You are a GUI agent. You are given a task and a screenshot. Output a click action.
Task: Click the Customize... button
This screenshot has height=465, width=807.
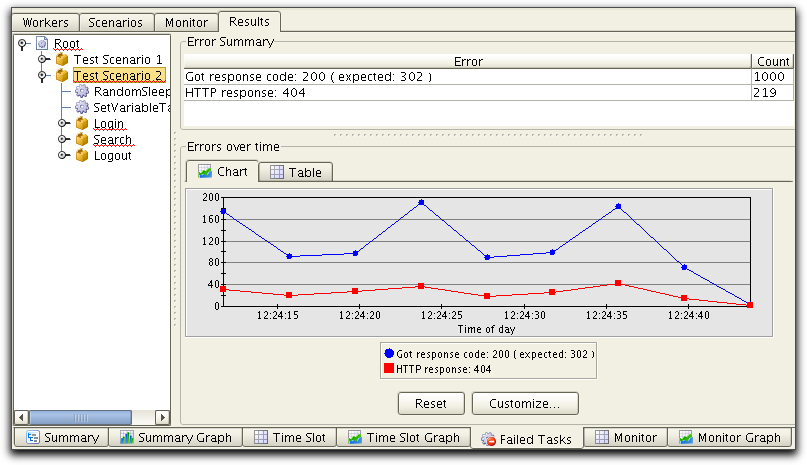[525, 404]
